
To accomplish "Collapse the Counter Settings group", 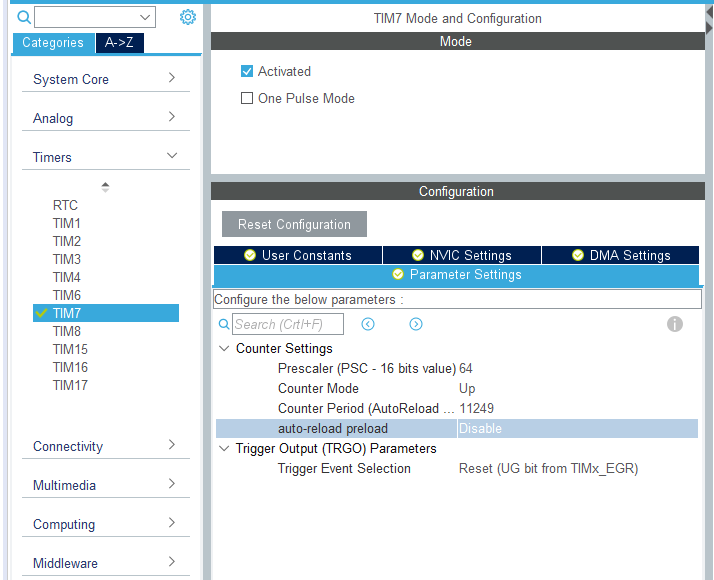I will (224, 349).
